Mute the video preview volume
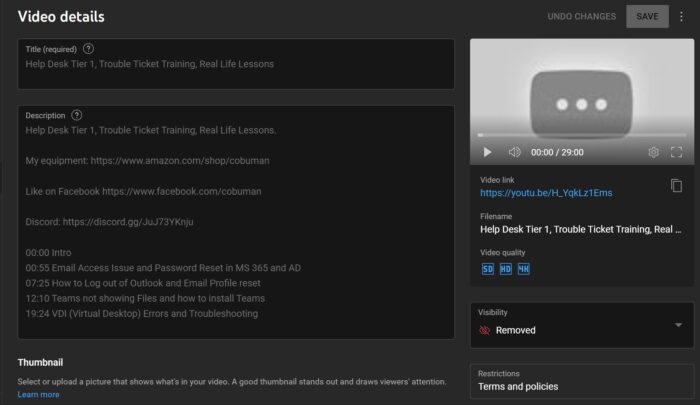Viewport: 700px width, 405px height. point(514,152)
